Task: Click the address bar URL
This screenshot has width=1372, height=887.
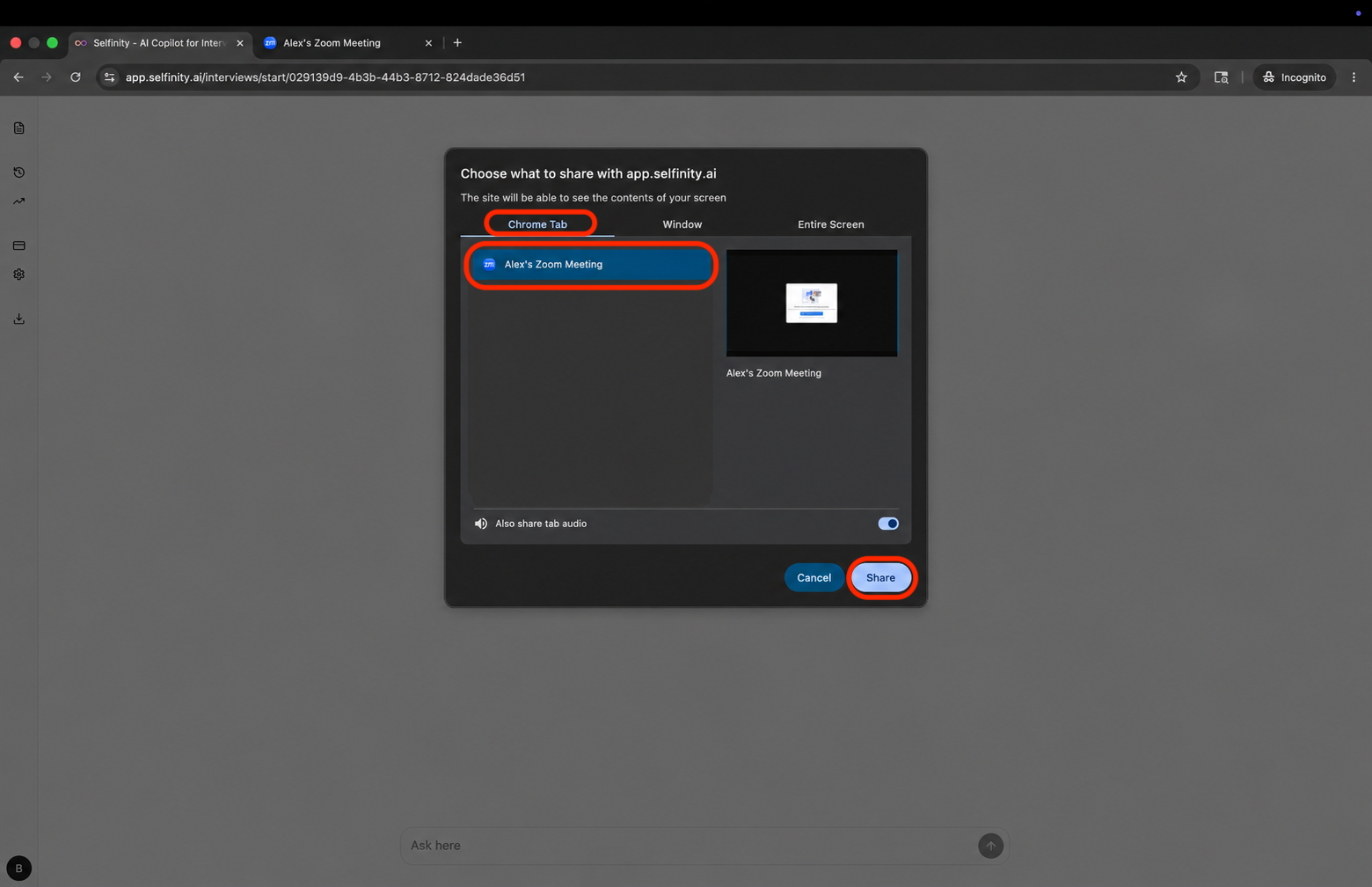Action: tap(325, 77)
